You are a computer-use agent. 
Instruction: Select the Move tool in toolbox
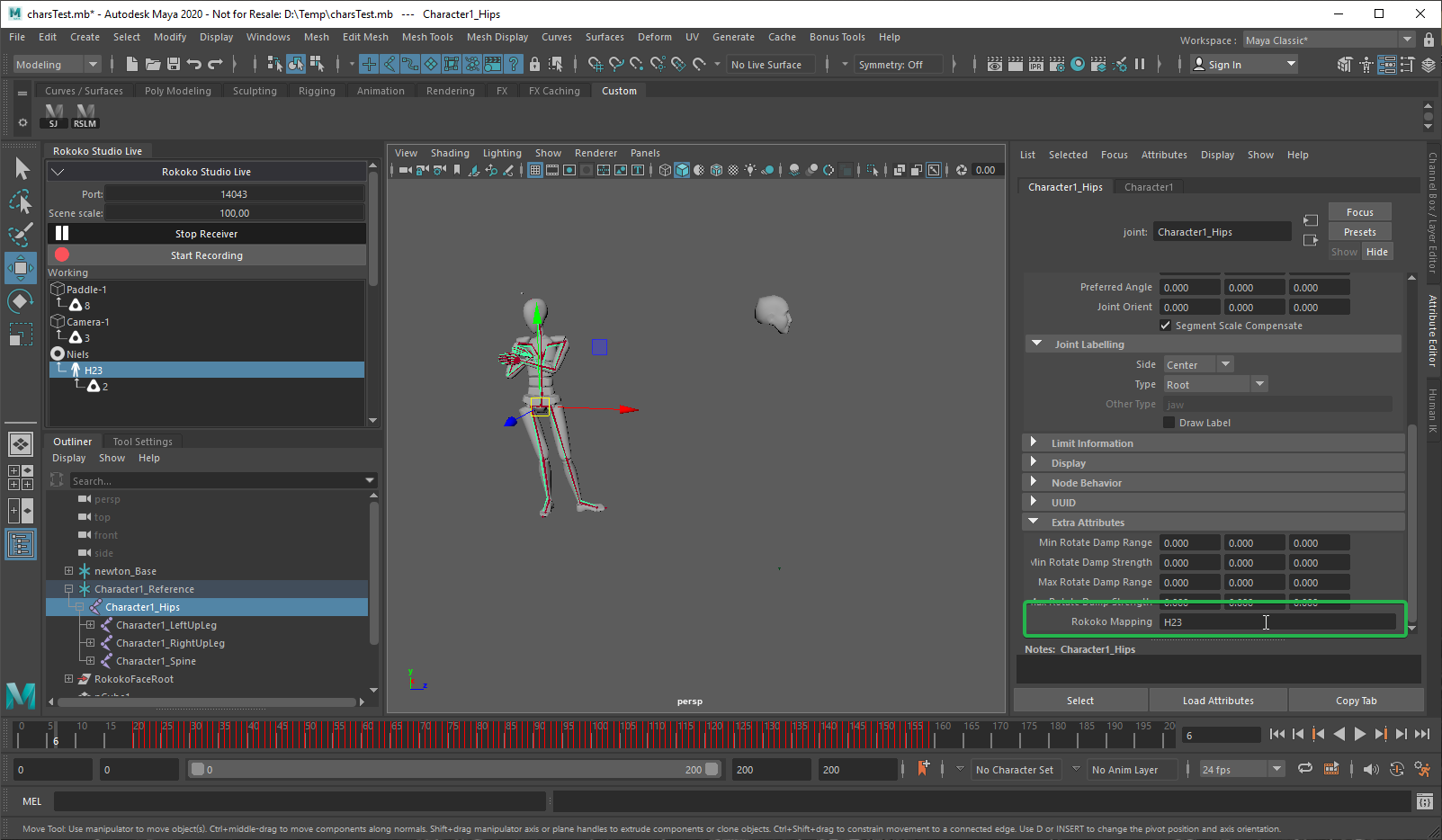[21, 268]
